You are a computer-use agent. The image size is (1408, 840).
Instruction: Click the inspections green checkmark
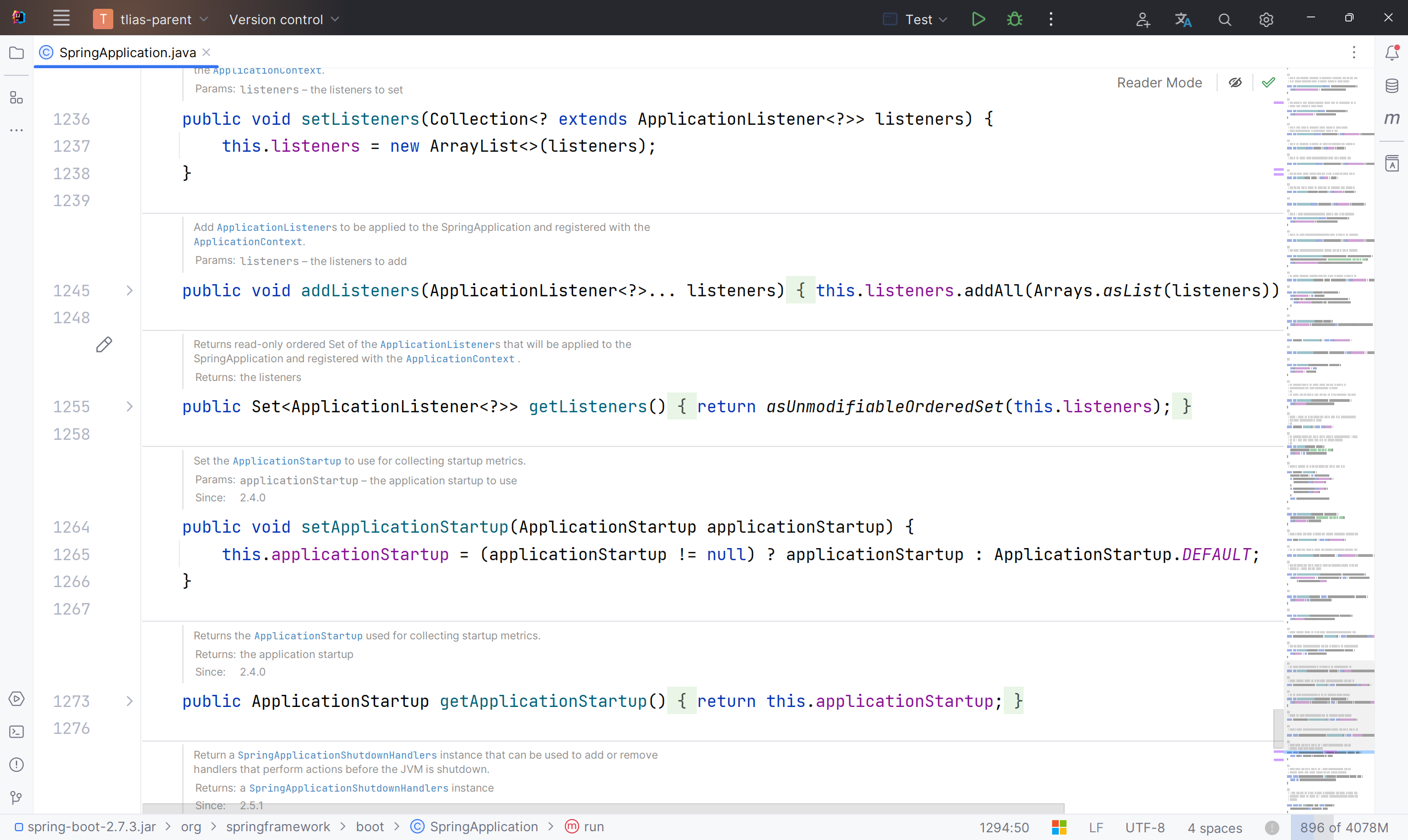point(1268,82)
